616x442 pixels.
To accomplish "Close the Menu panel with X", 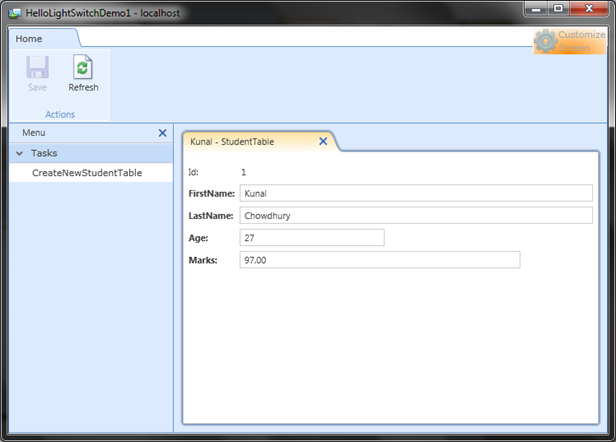I will click(162, 133).
